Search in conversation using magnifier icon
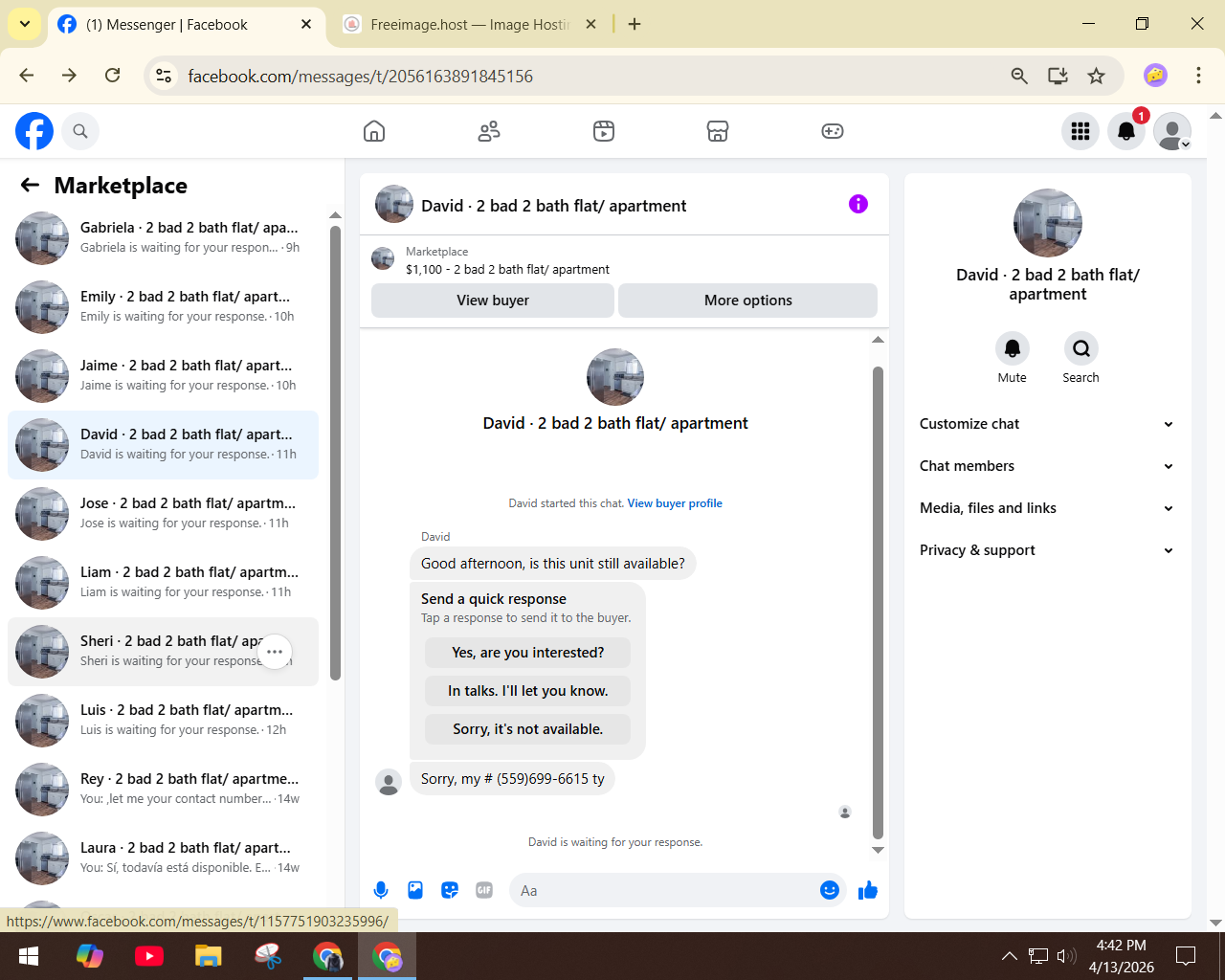 tap(1080, 348)
